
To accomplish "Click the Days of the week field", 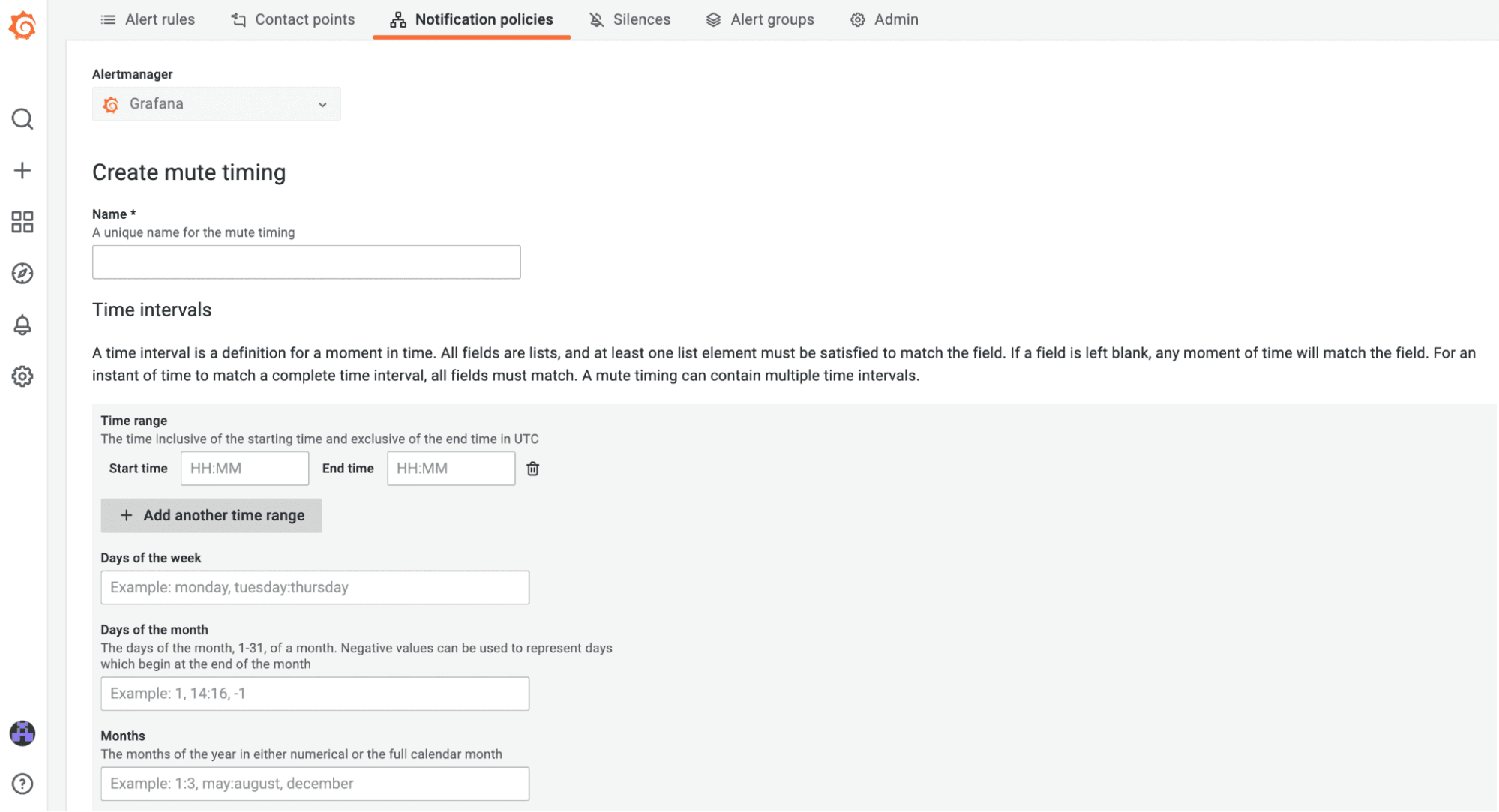I will [x=315, y=587].
